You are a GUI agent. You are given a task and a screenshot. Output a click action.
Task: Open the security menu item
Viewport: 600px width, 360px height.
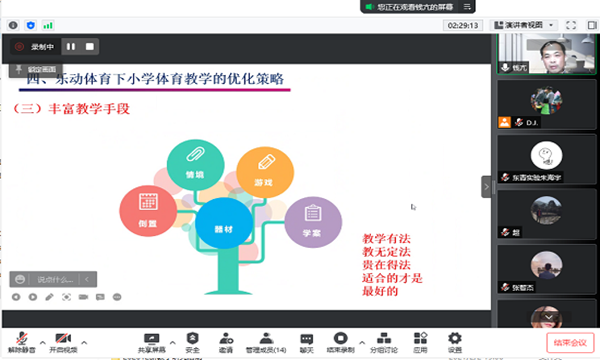192,343
